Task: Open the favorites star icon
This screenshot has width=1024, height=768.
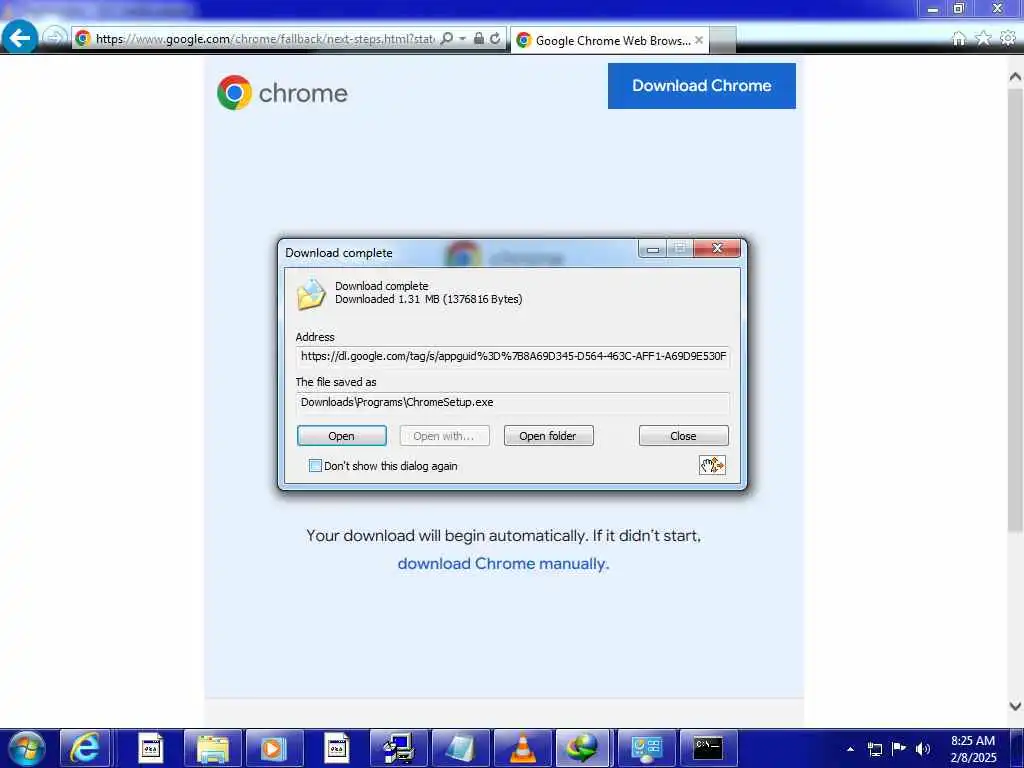Action: 983,39
